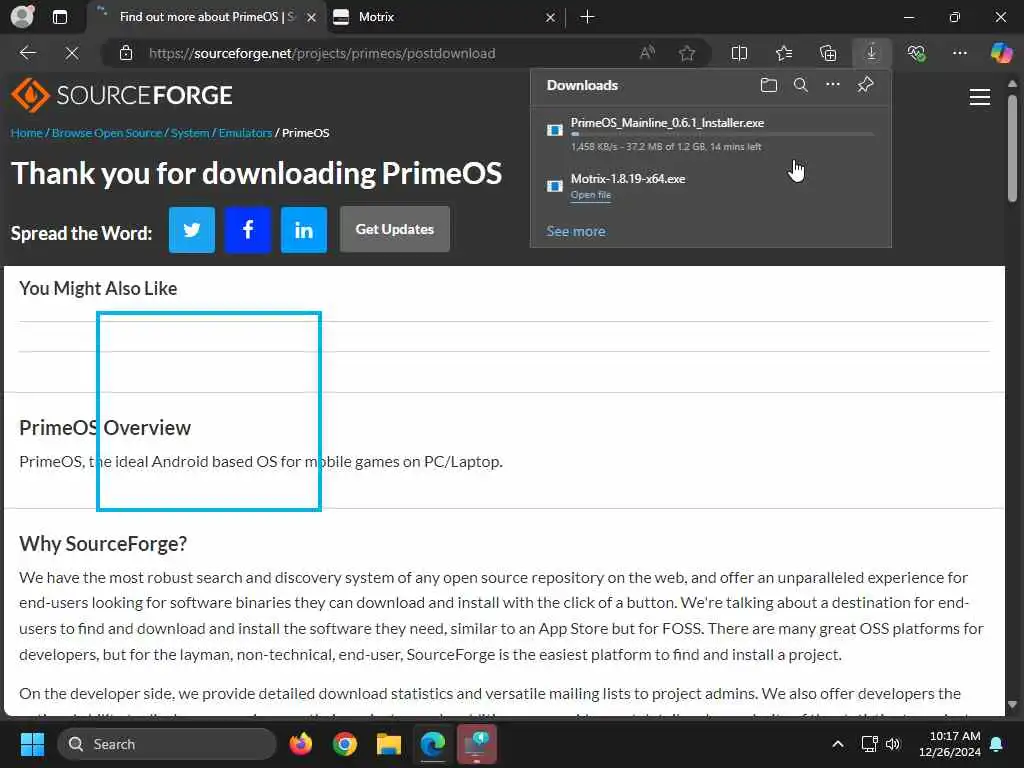
Task: Launch Firefox from the taskbar
Action: tap(300, 744)
